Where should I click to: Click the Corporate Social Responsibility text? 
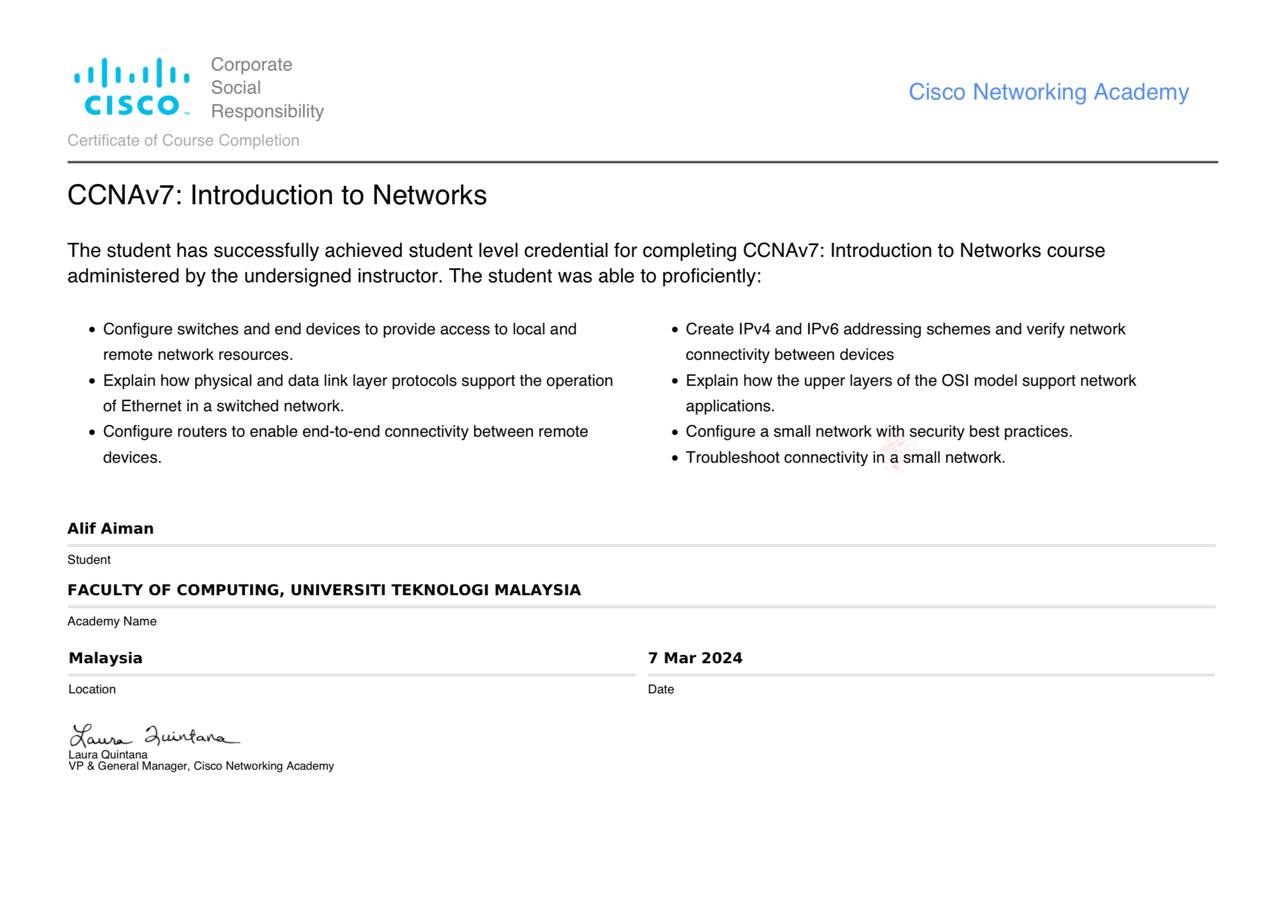point(266,88)
